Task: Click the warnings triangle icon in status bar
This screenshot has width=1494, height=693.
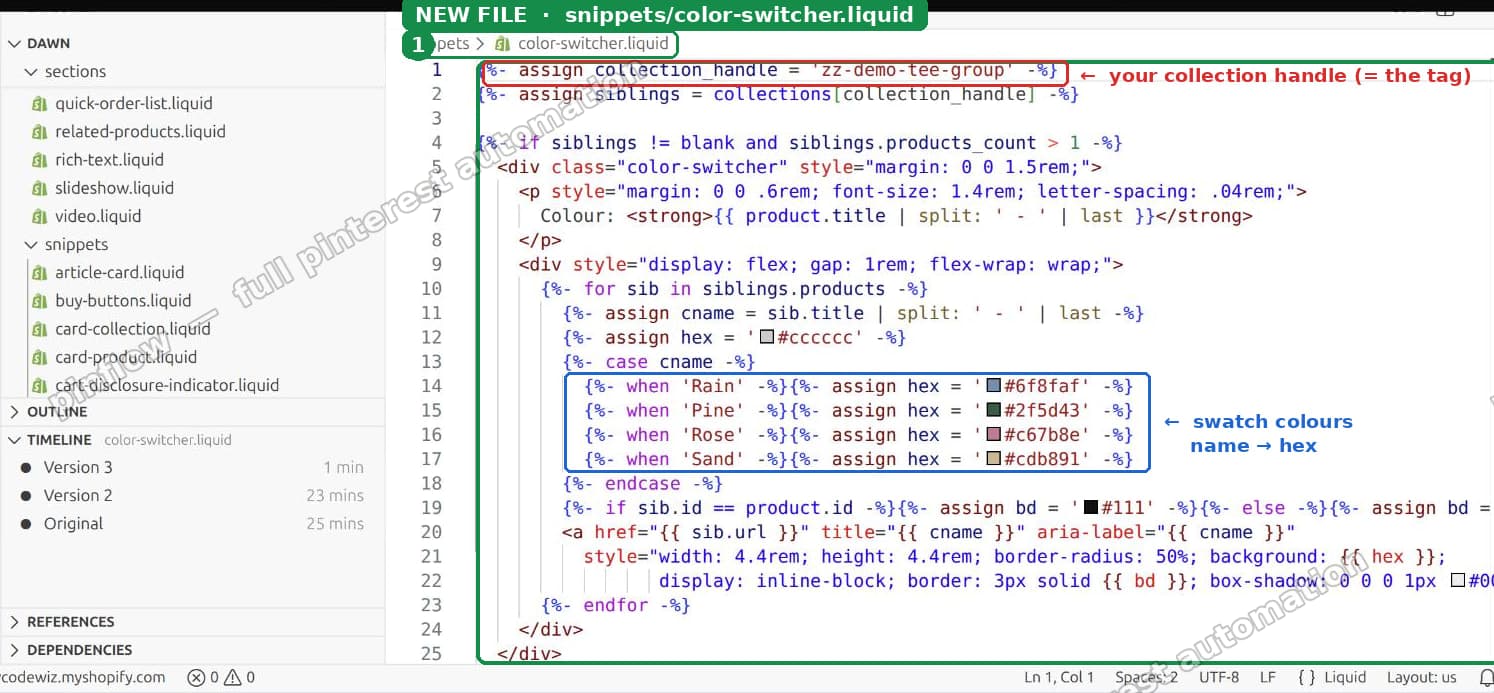Action: (233, 677)
